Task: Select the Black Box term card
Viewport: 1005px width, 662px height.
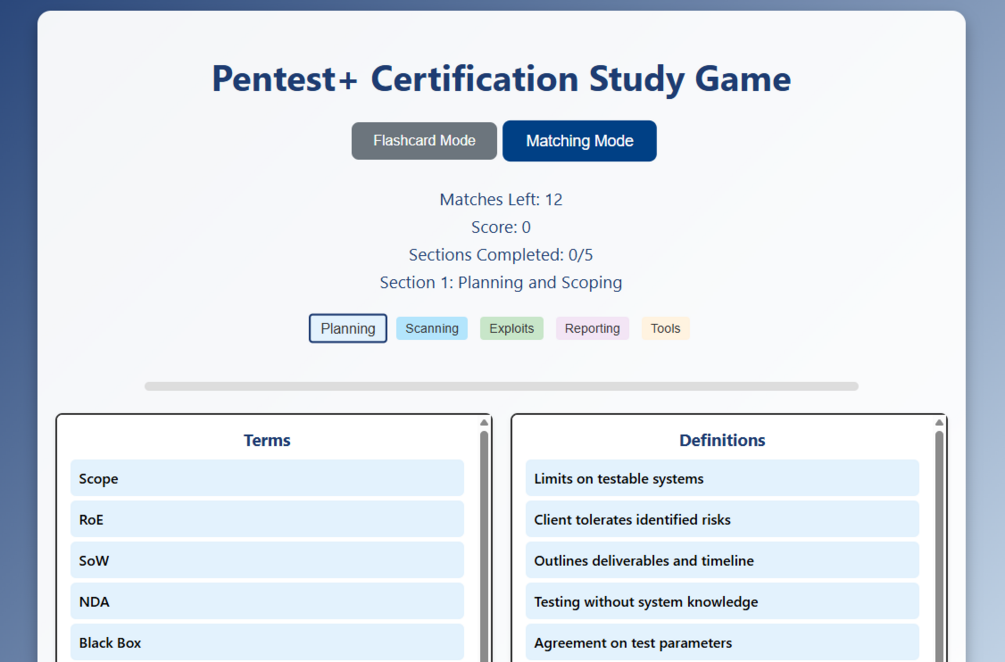Action: 267,642
